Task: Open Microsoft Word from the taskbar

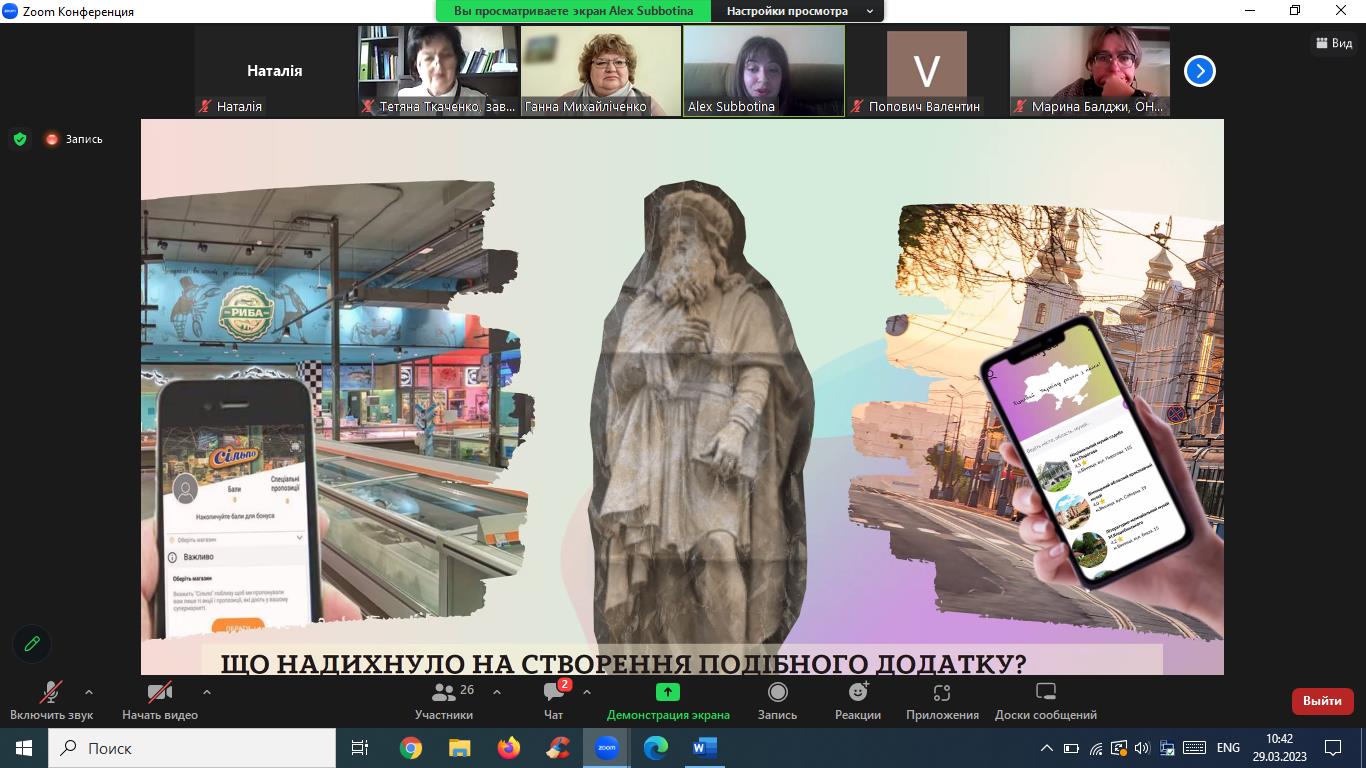Action: point(704,748)
